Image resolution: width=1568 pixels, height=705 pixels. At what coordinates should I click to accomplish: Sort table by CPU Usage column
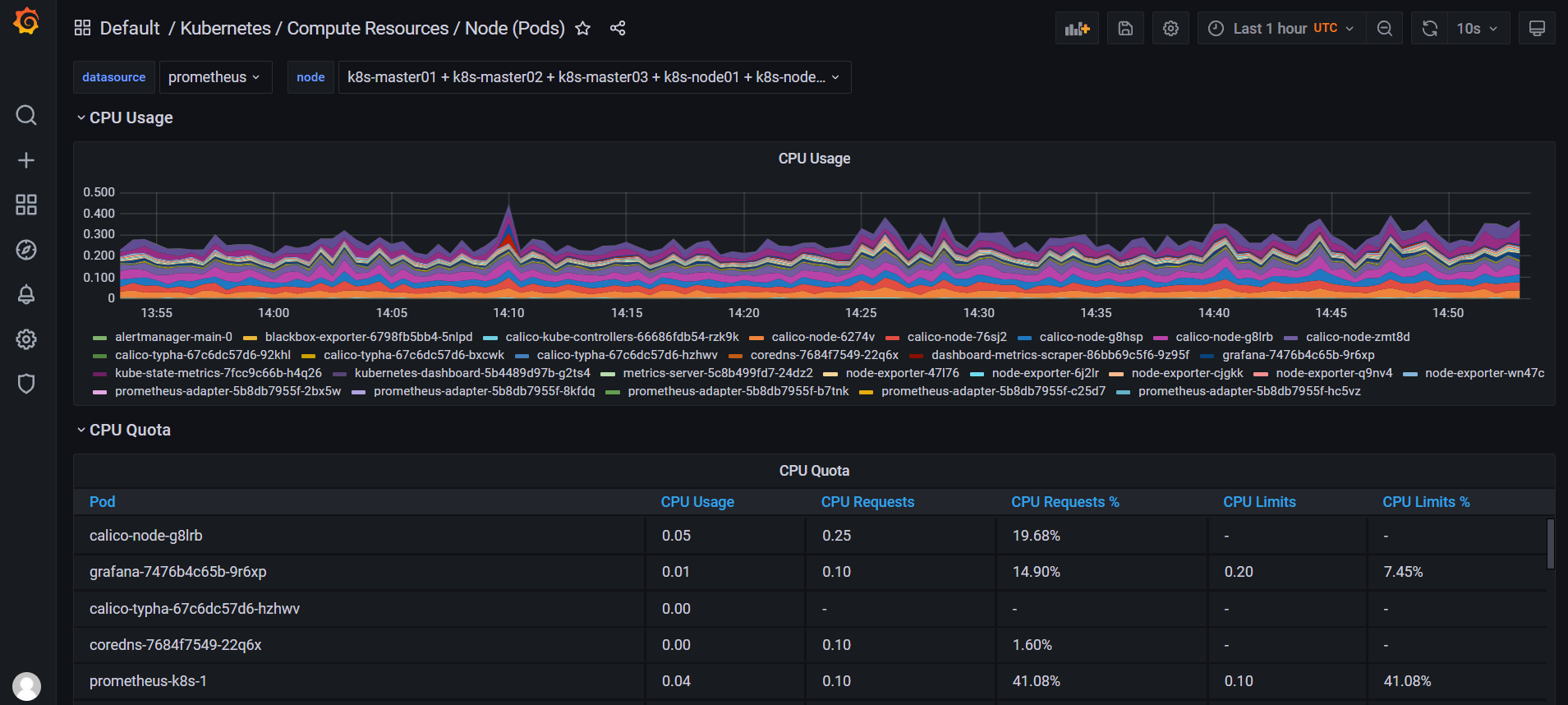point(697,502)
